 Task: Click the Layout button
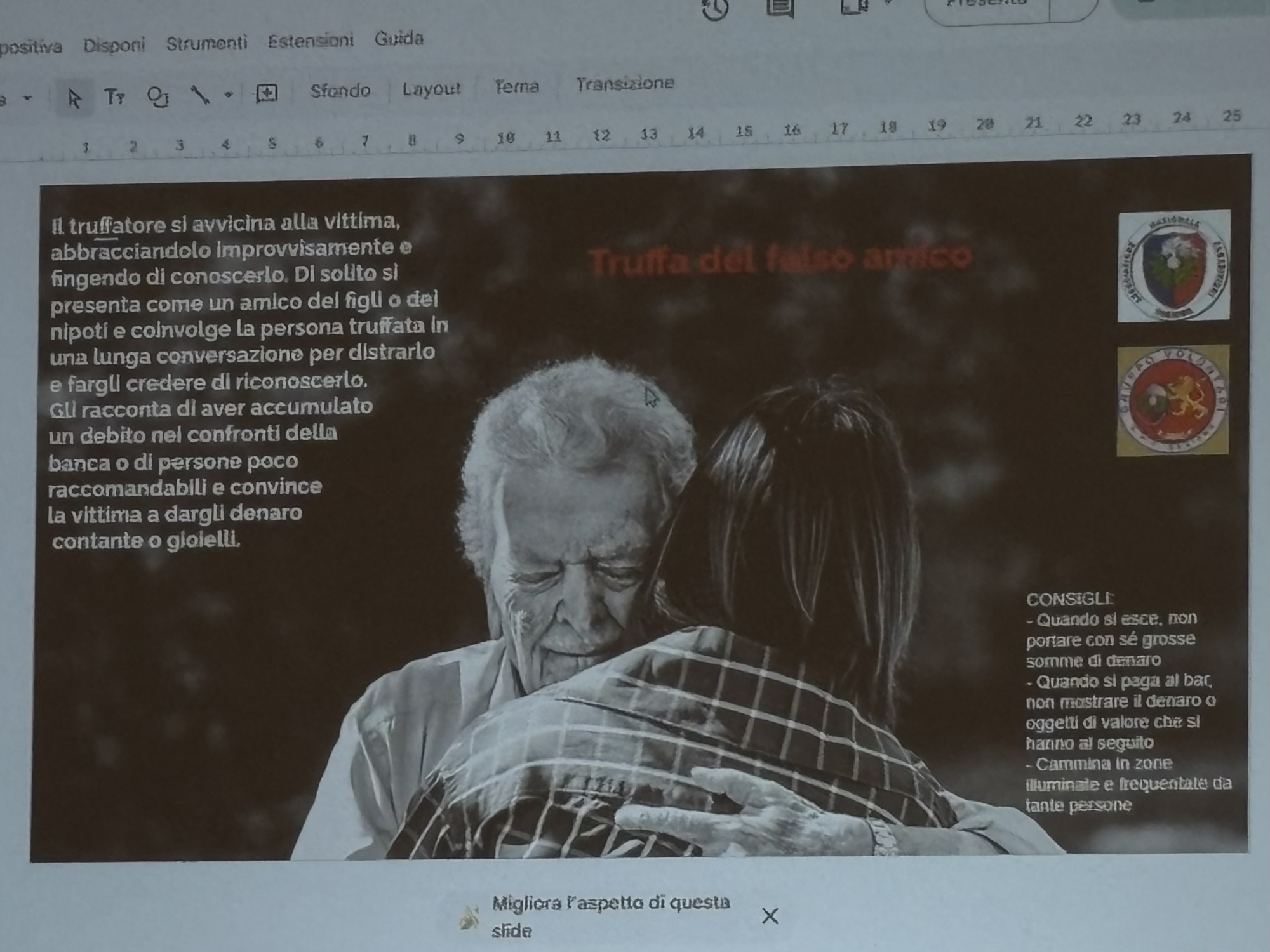pyautogui.click(x=431, y=88)
